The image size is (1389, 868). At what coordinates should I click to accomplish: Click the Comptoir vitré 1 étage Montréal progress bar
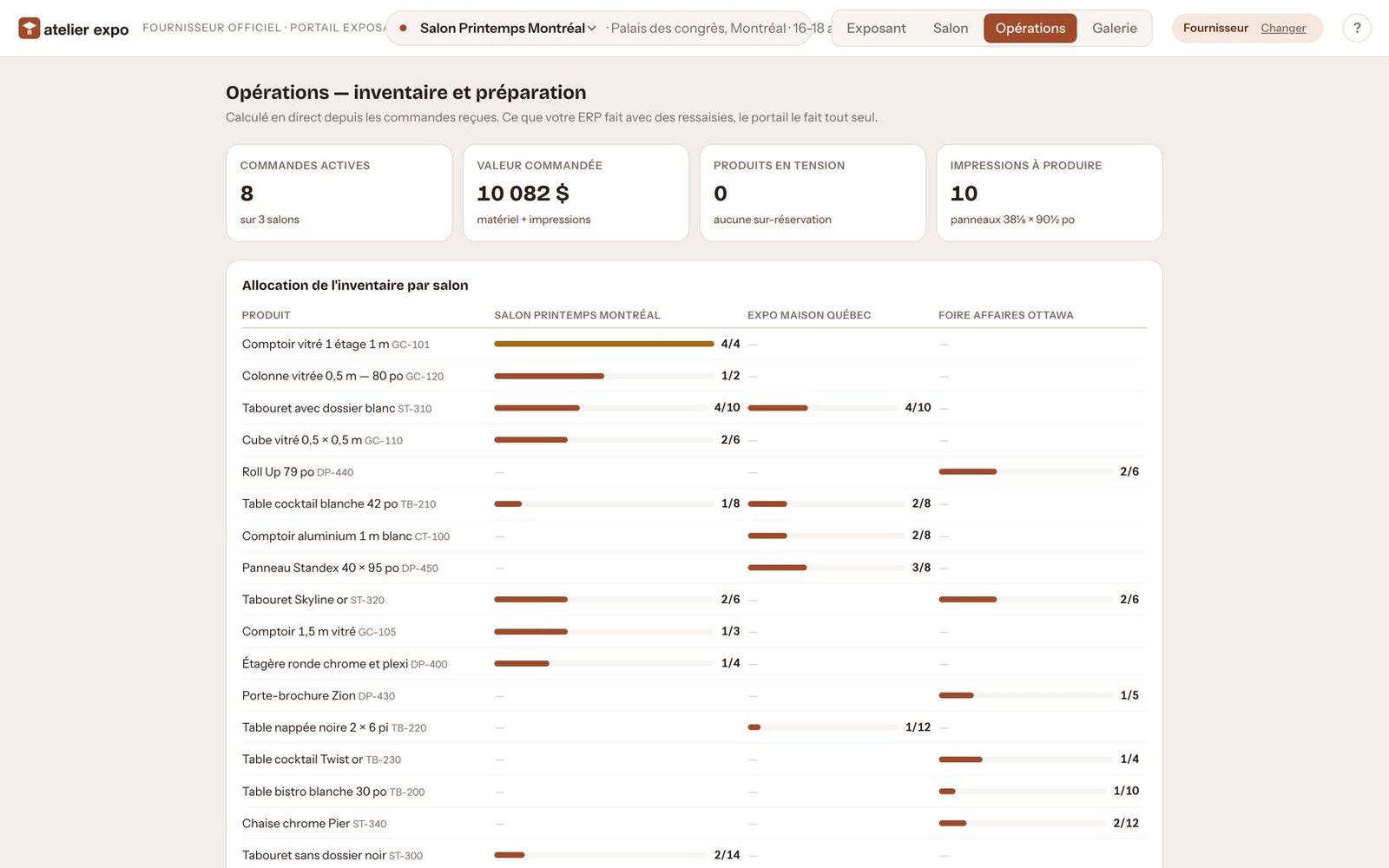(604, 344)
